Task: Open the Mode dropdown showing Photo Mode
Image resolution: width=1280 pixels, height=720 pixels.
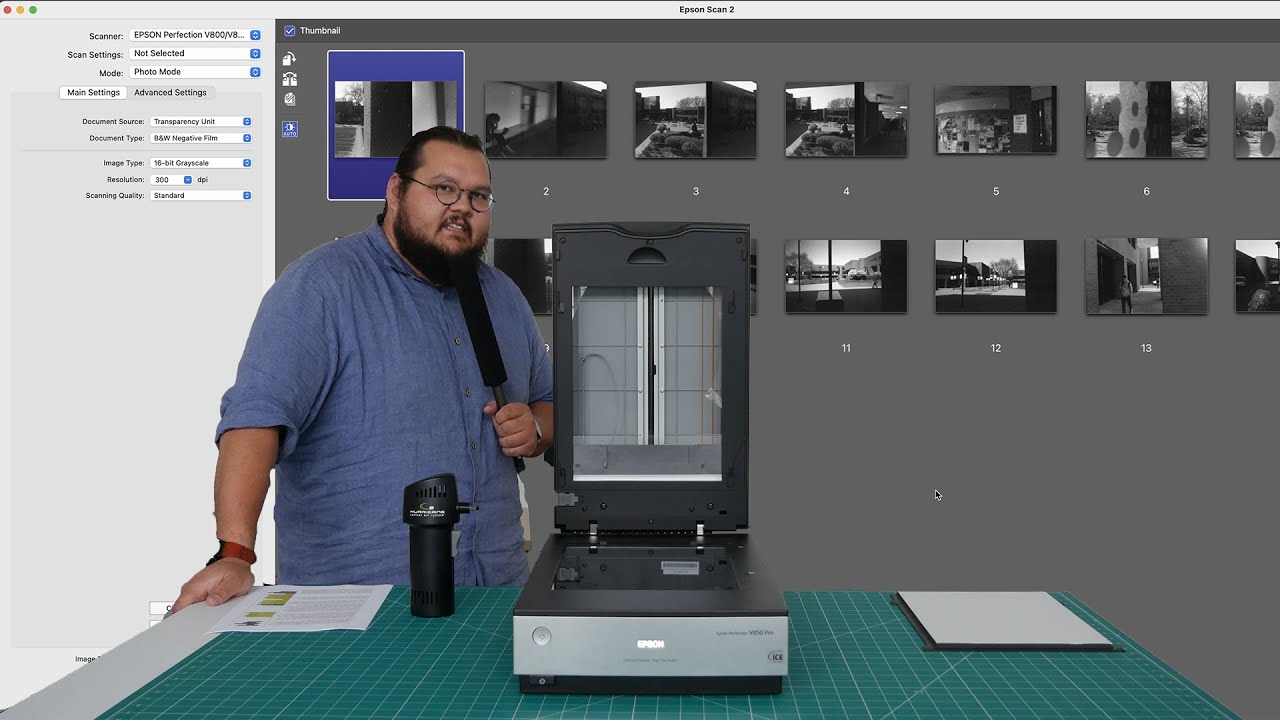Action: click(196, 72)
